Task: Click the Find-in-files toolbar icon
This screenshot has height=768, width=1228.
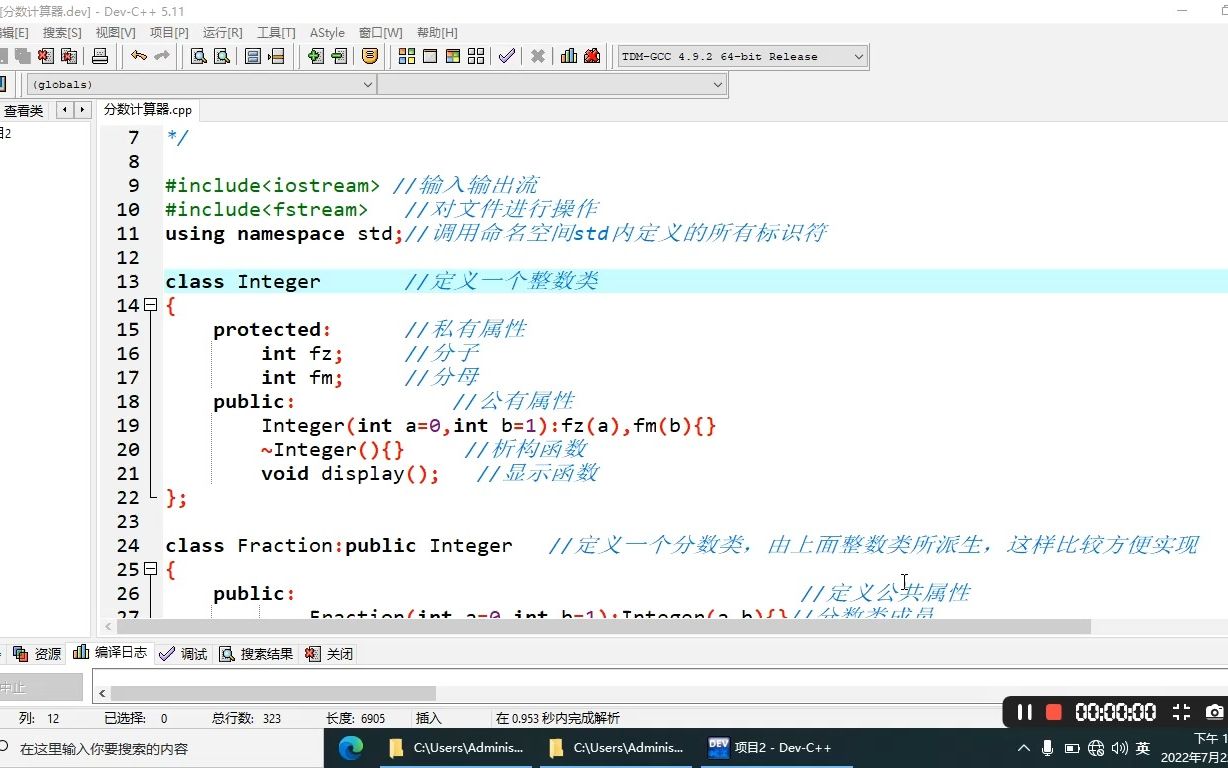Action: pyautogui.click(x=222, y=56)
